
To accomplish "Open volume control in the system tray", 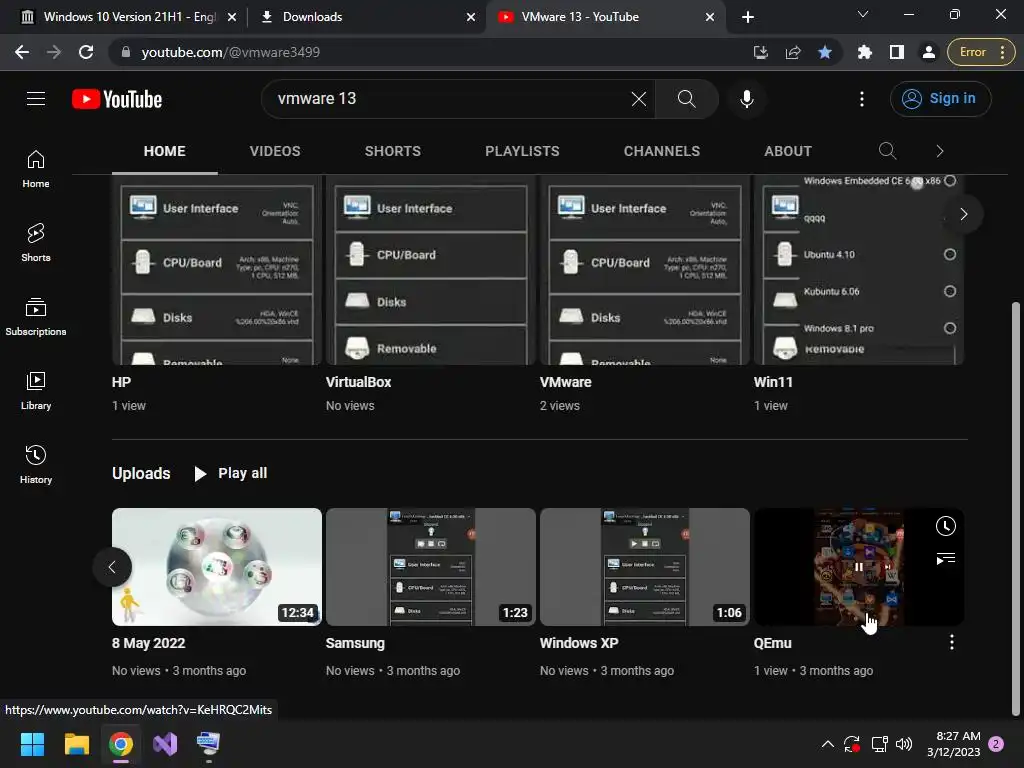I will click(904, 744).
